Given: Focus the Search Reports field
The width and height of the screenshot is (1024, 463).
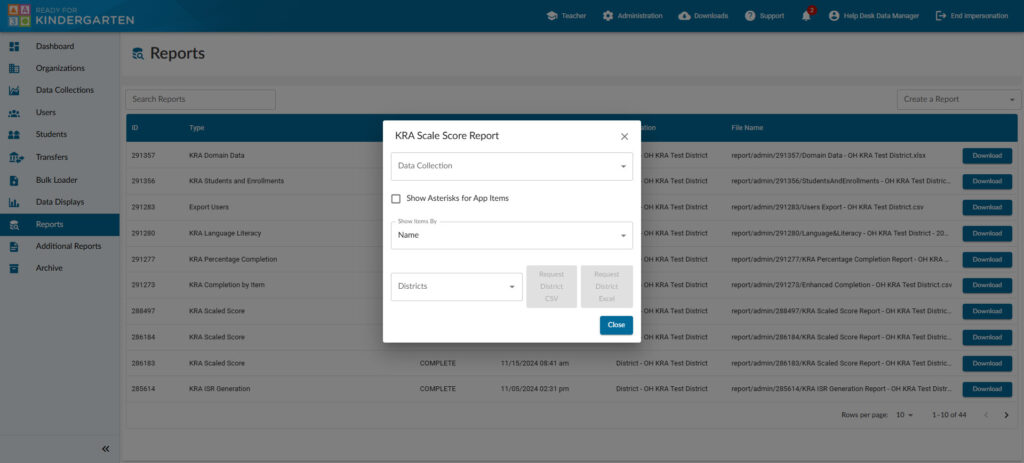Looking at the screenshot, I should point(200,100).
